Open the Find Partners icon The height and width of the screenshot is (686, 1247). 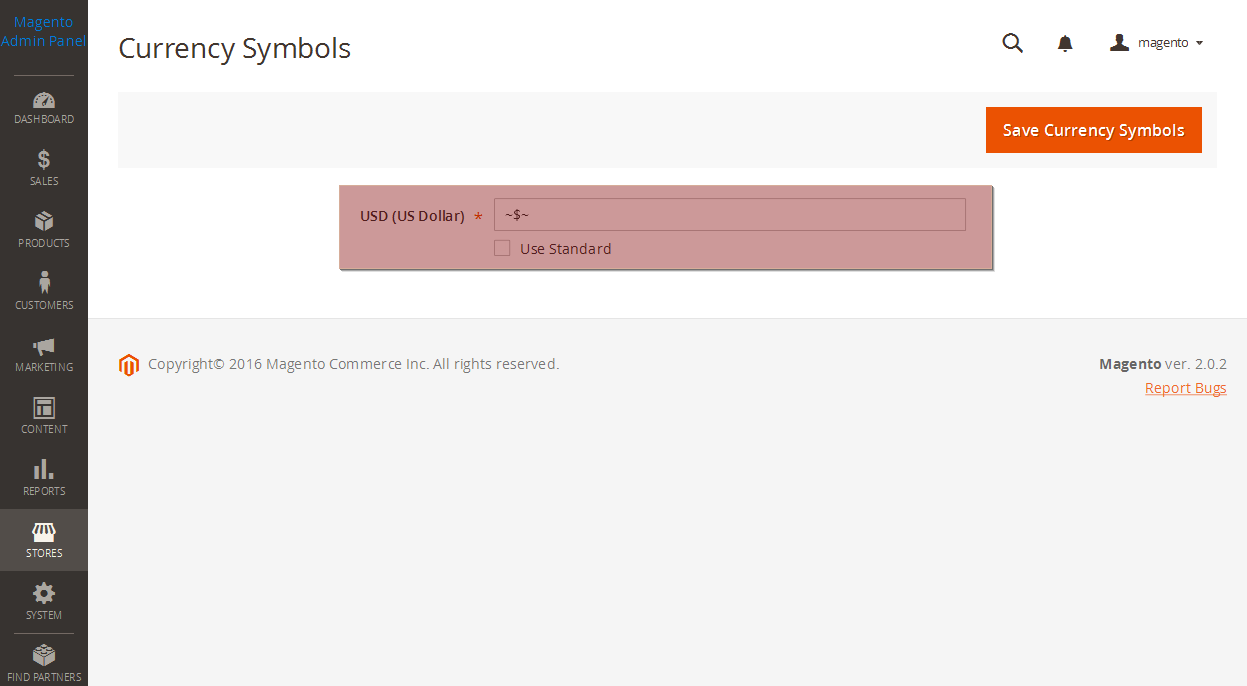point(44,655)
